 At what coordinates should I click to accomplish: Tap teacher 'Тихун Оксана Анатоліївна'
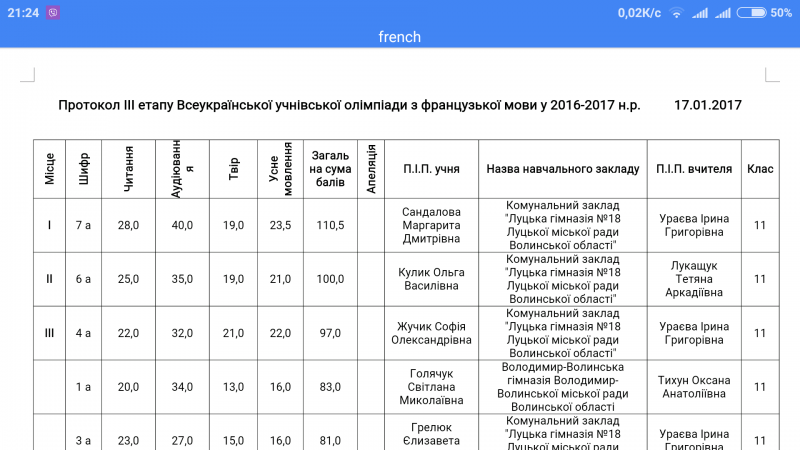tap(694, 387)
